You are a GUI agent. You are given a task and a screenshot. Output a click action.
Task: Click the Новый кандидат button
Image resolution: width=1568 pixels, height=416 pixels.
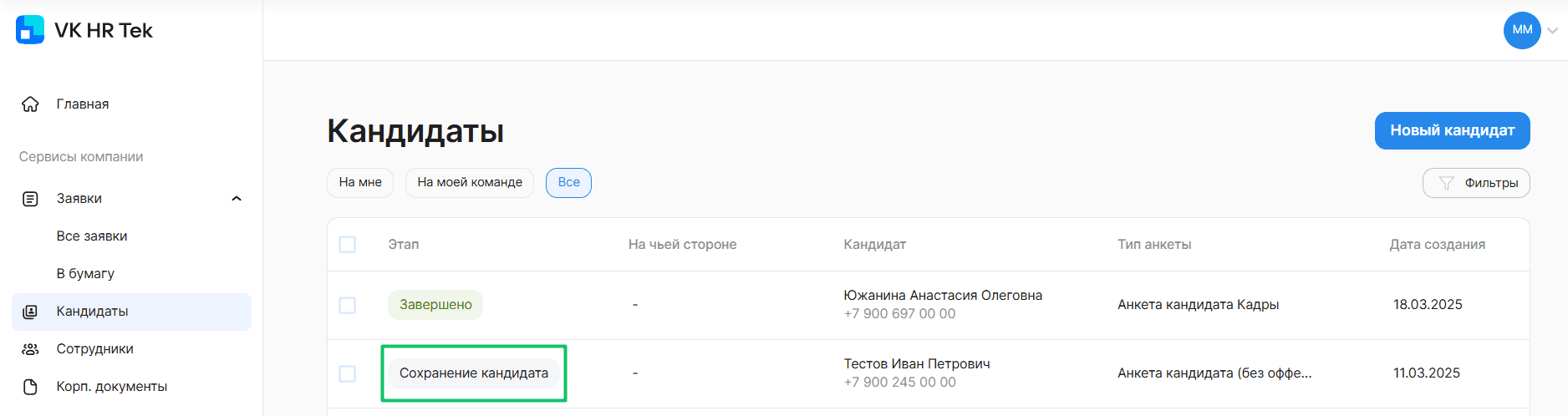point(1453,130)
